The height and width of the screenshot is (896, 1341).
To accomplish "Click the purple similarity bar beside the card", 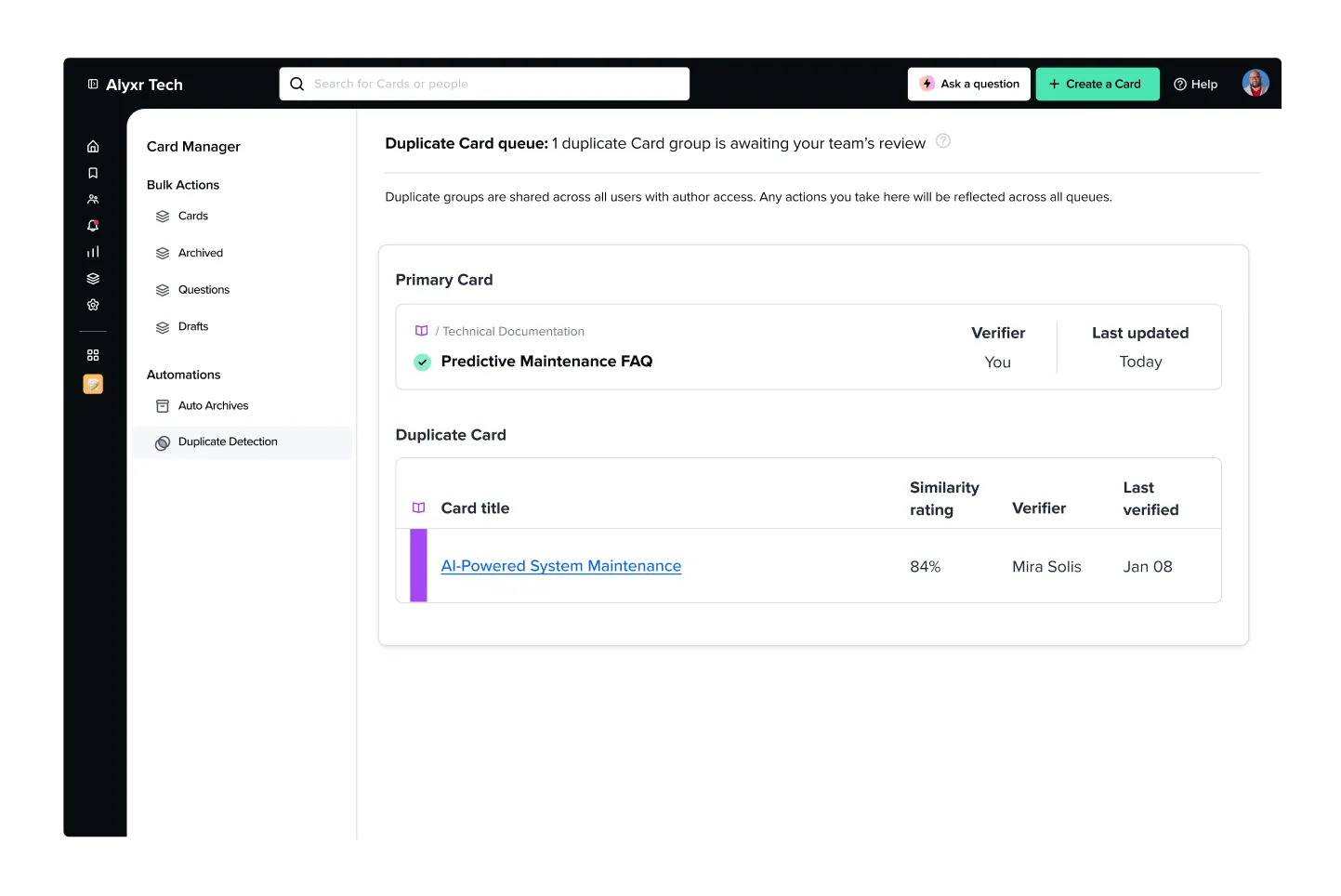I will point(419,565).
